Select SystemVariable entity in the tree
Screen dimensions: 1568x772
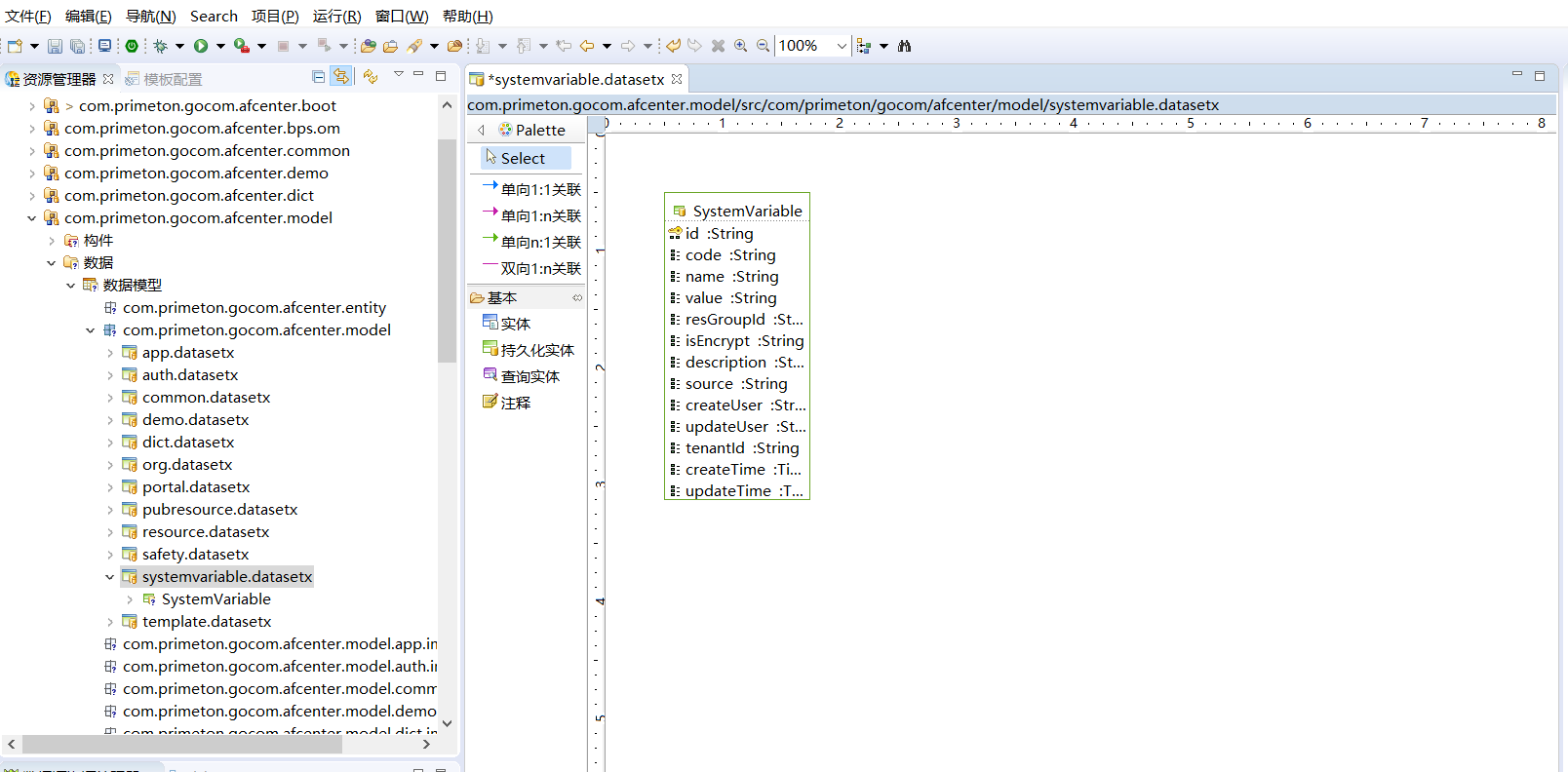(216, 599)
